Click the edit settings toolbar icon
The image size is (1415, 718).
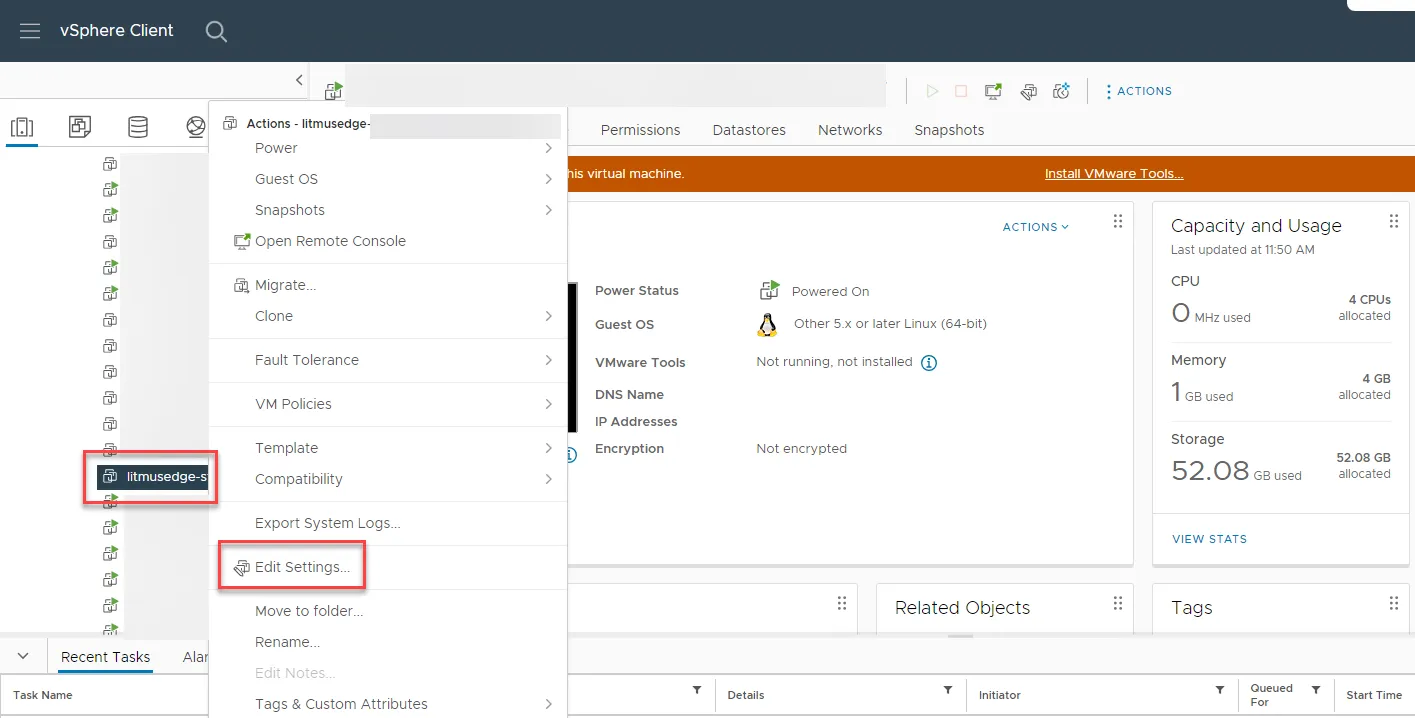pos(1028,91)
